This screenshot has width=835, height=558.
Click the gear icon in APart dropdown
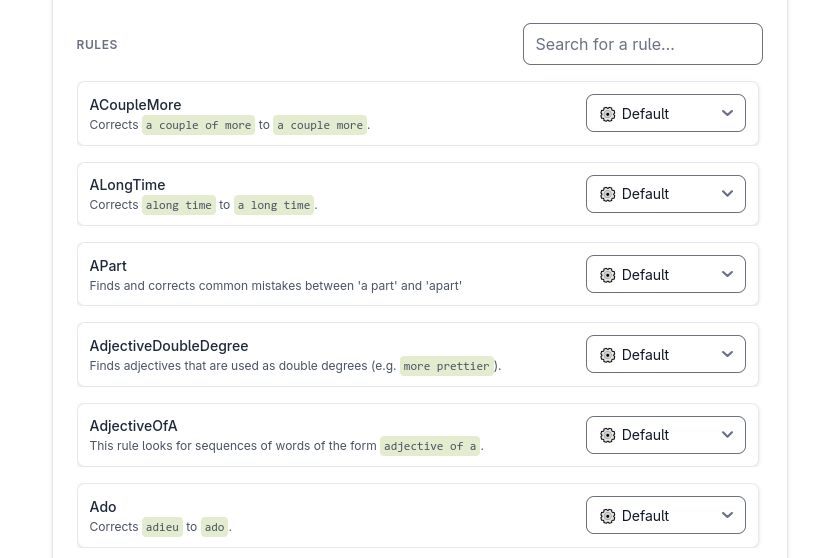(x=608, y=275)
